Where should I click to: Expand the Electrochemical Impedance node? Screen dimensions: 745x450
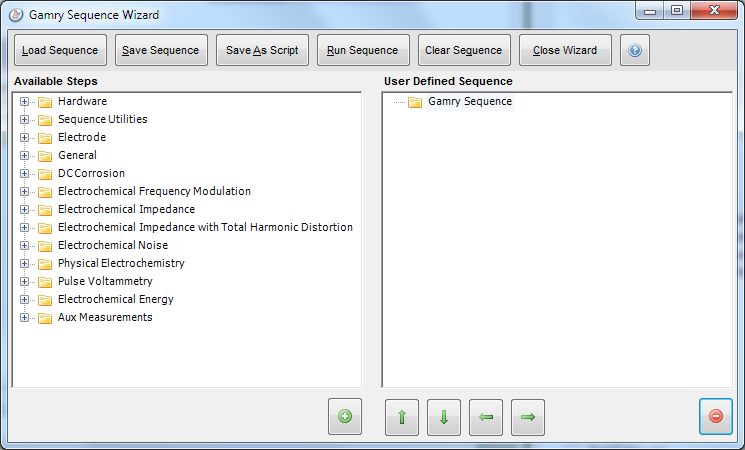tap(24, 210)
